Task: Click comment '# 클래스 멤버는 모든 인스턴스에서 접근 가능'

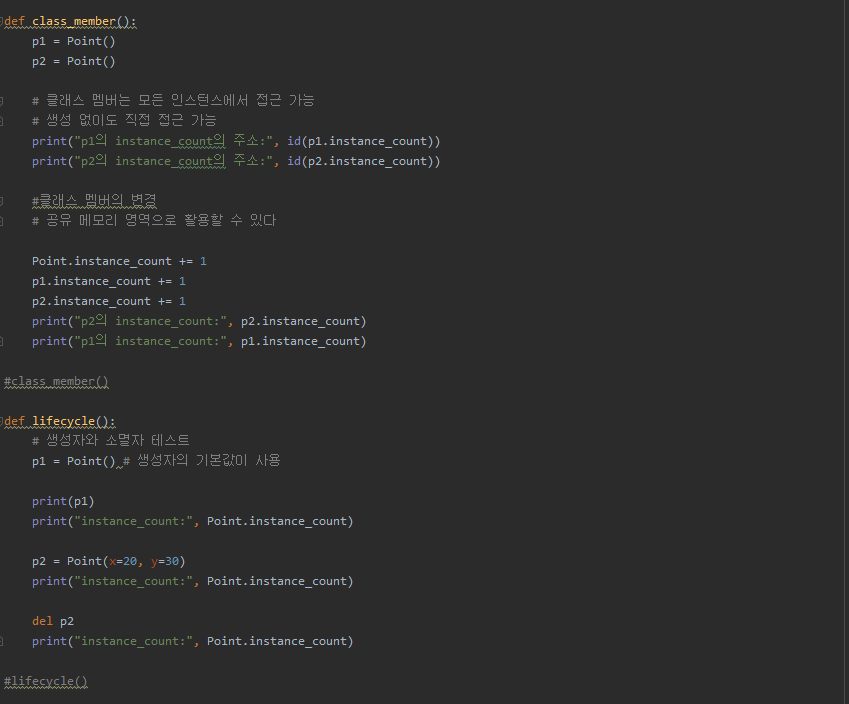Action: click(x=173, y=101)
